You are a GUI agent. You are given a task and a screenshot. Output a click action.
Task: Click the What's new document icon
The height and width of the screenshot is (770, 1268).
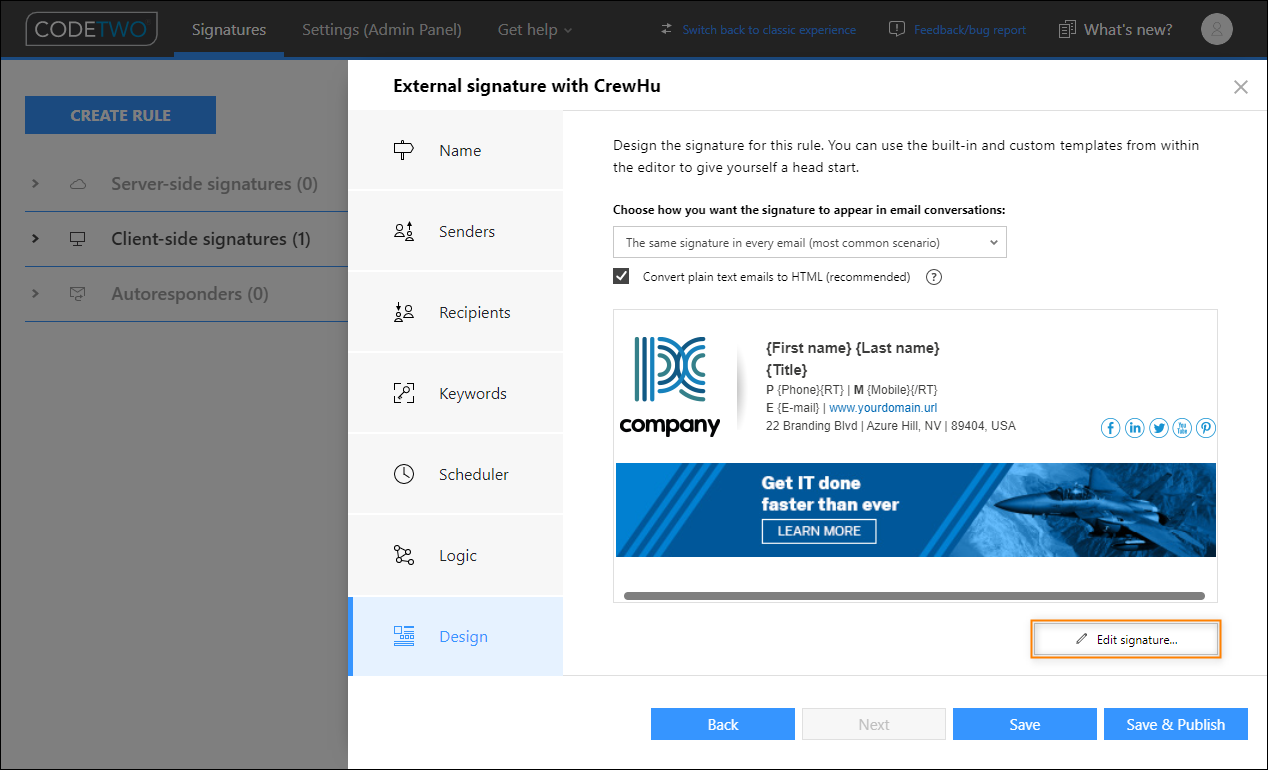1068,29
